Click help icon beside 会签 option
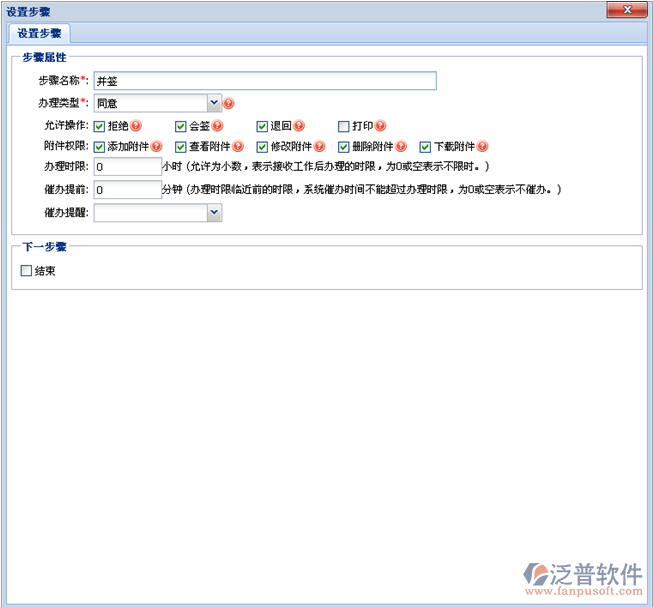This screenshot has width=653, height=607. click(x=217, y=126)
